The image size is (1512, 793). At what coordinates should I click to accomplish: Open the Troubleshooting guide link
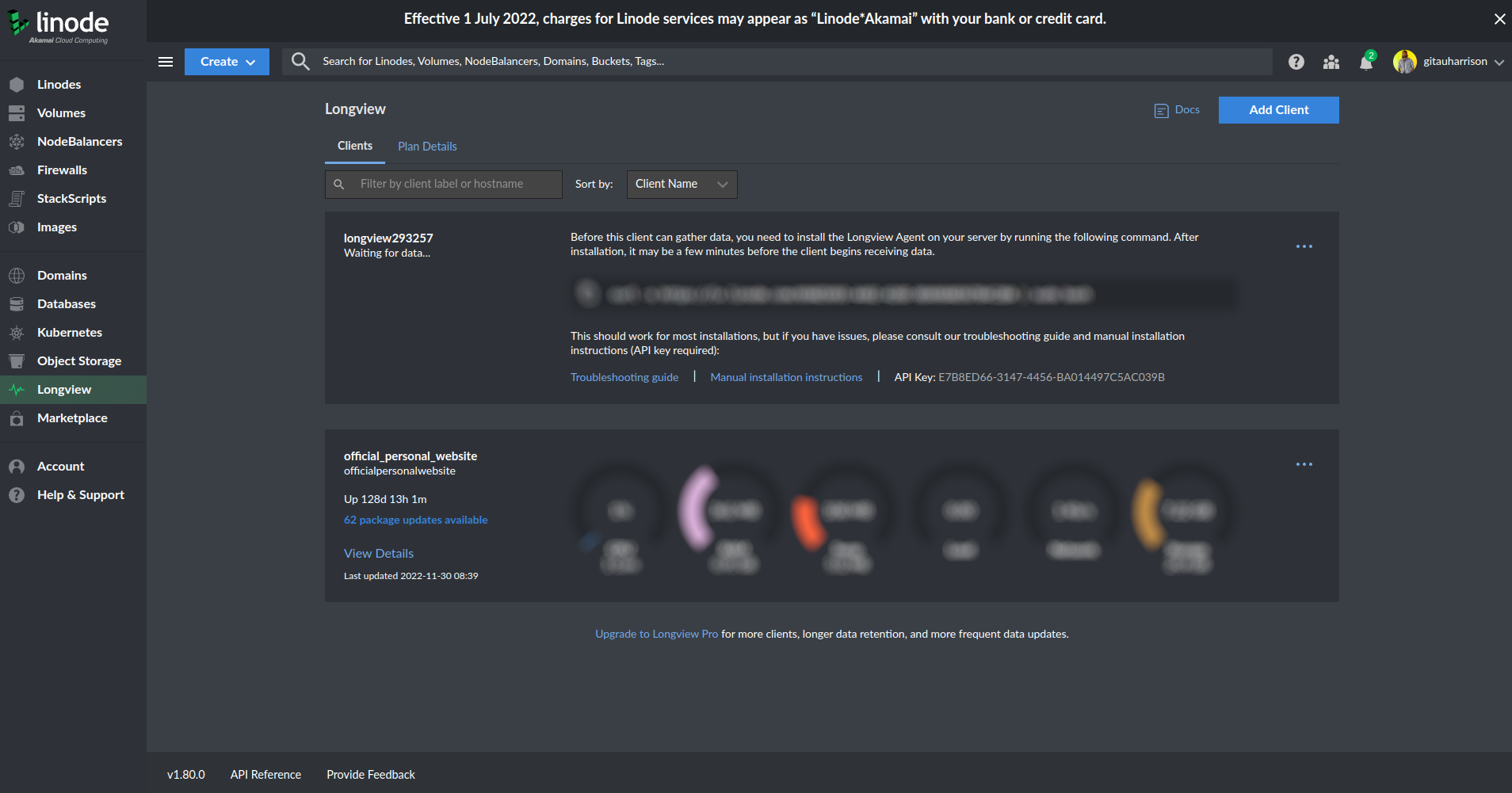[624, 377]
